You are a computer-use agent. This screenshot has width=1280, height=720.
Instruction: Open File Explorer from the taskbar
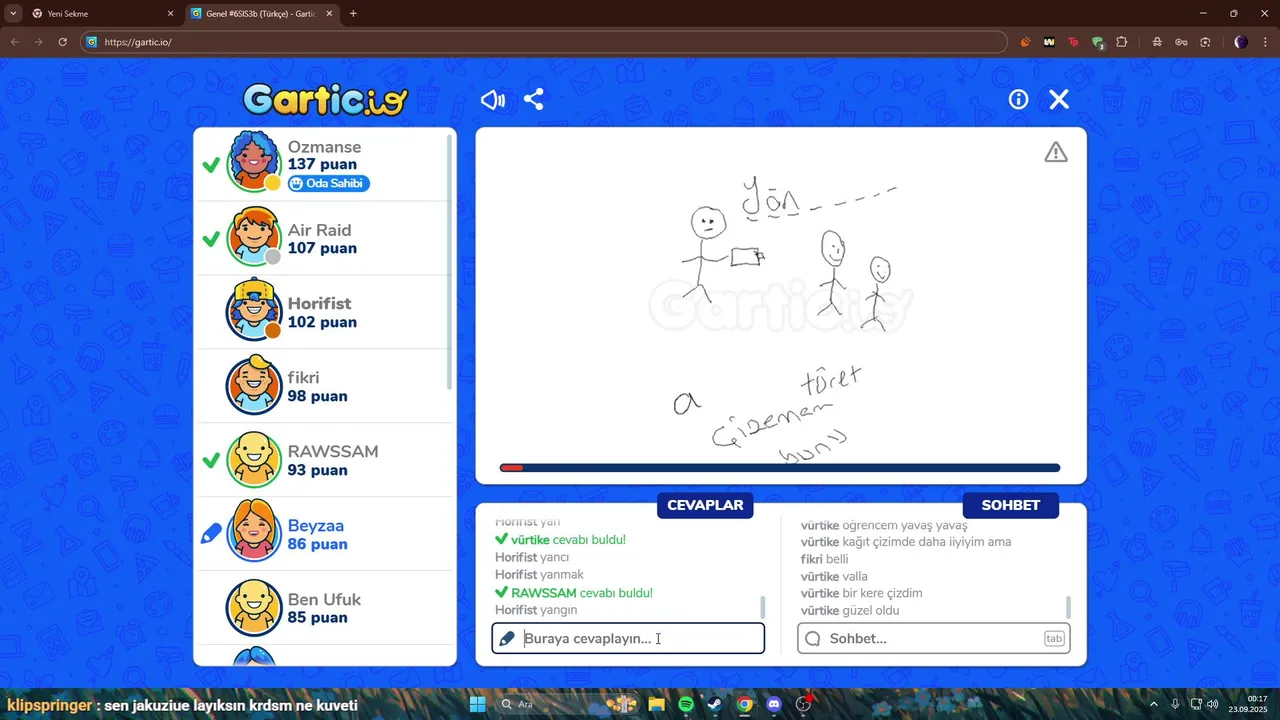pyautogui.click(x=656, y=704)
